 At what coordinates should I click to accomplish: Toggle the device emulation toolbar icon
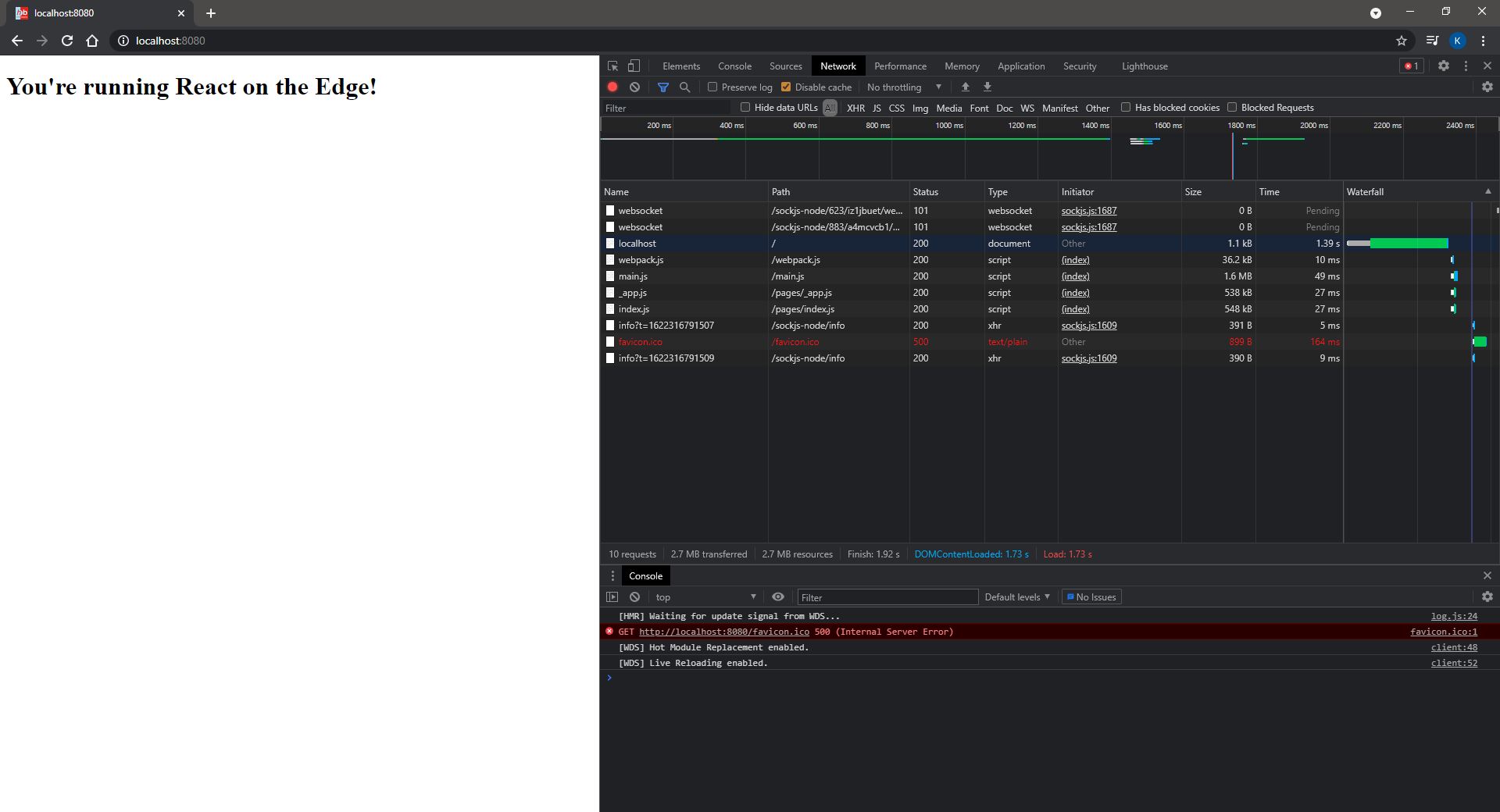[x=633, y=66]
